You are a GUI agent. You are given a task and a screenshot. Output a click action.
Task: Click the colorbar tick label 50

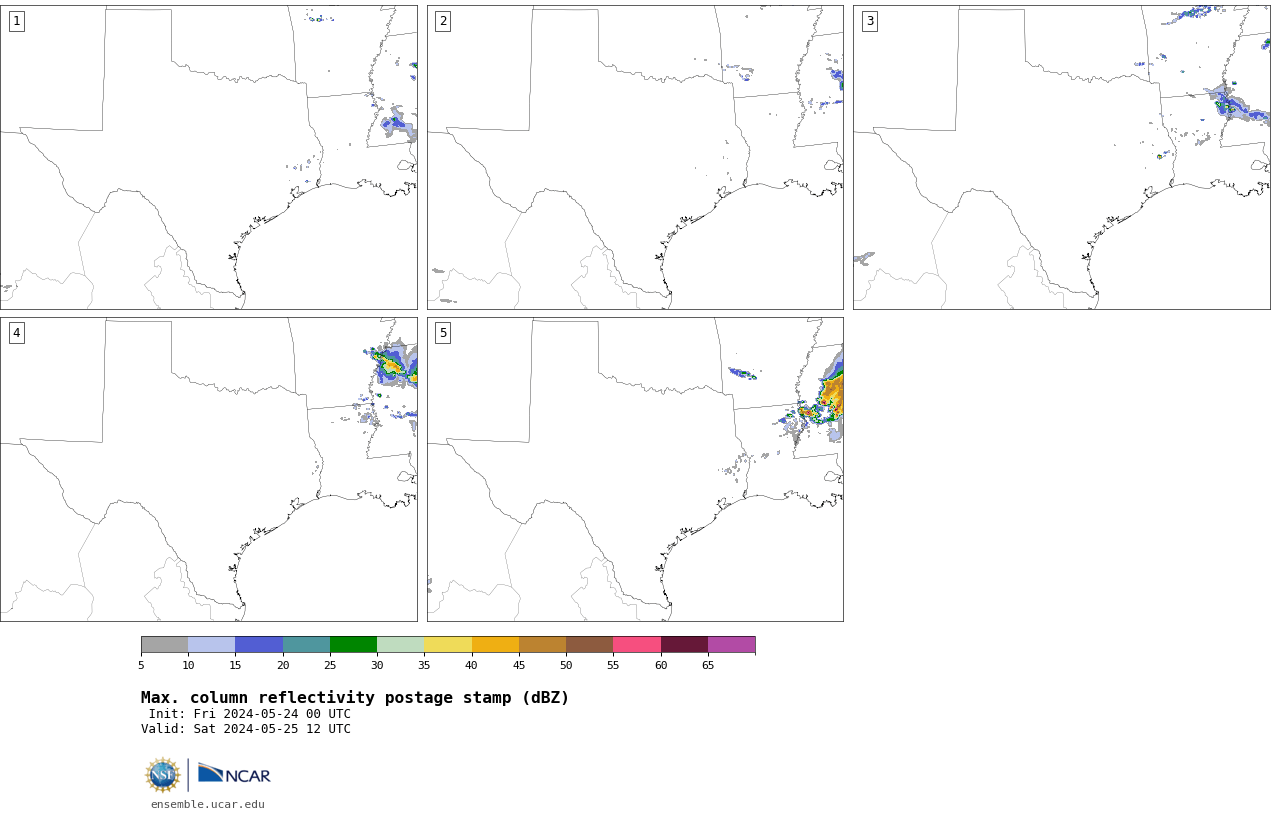click(x=566, y=665)
